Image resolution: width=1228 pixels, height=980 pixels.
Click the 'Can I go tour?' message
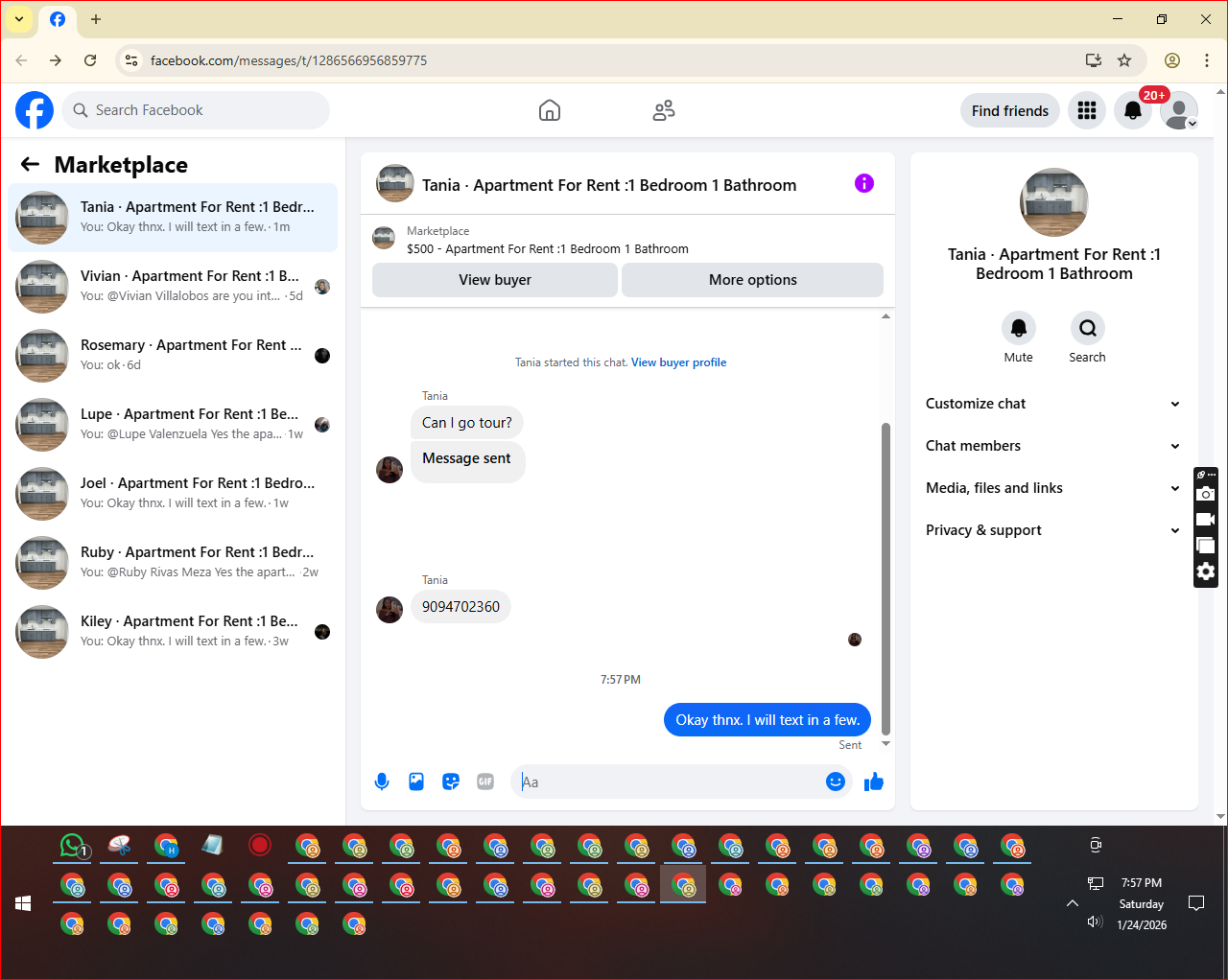click(x=467, y=423)
